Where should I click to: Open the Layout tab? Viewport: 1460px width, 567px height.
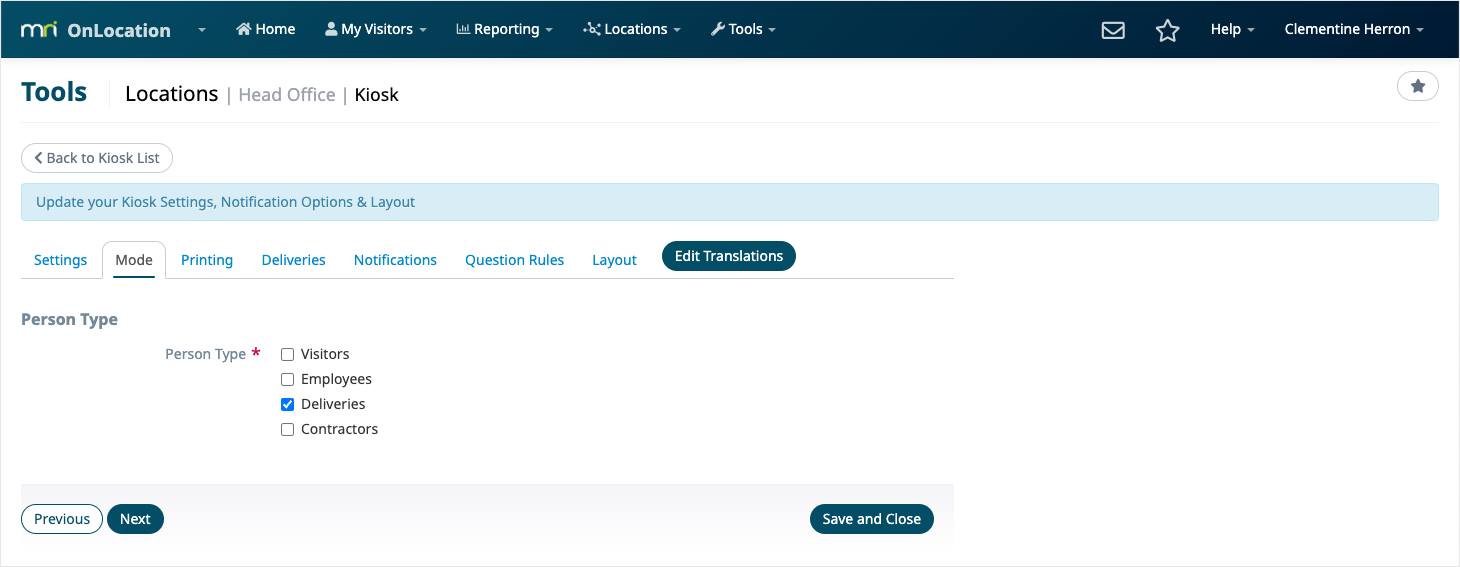[x=614, y=260]
